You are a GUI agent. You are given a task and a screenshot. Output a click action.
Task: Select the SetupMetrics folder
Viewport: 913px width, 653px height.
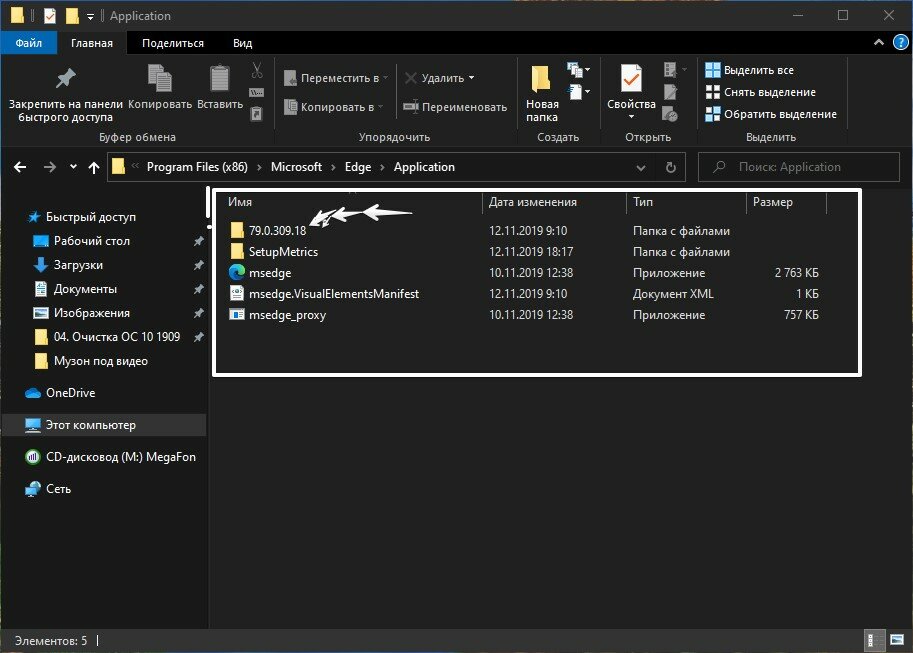pos(283,252)
